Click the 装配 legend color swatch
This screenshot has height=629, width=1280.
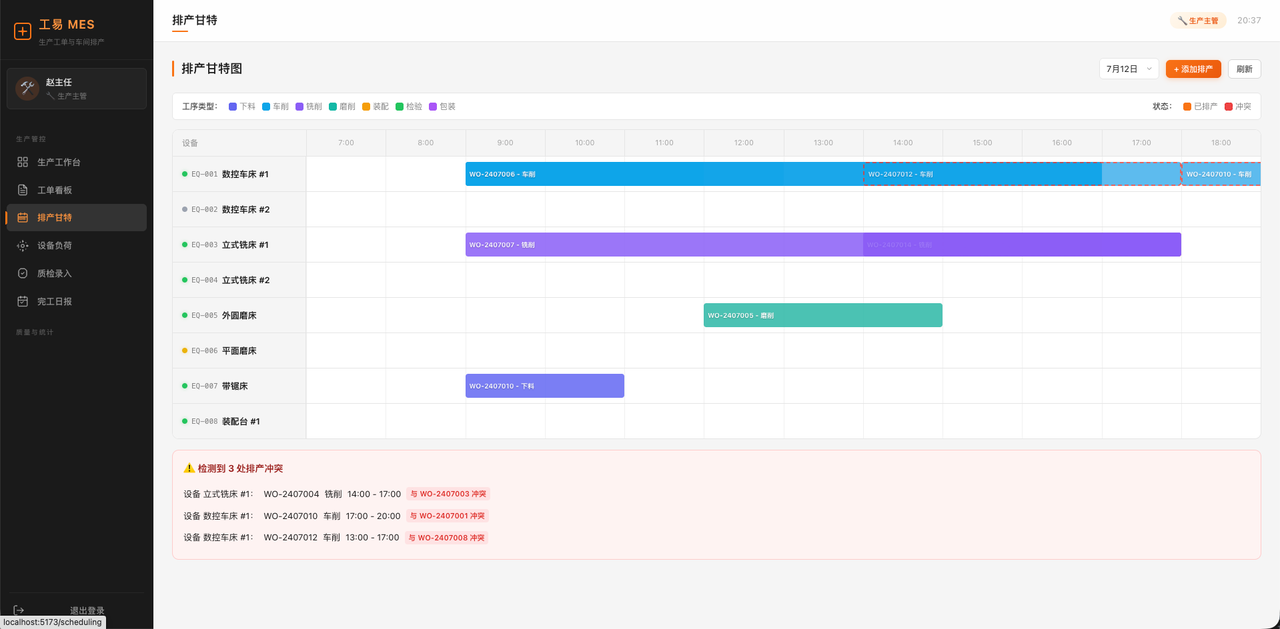[366, 106]
